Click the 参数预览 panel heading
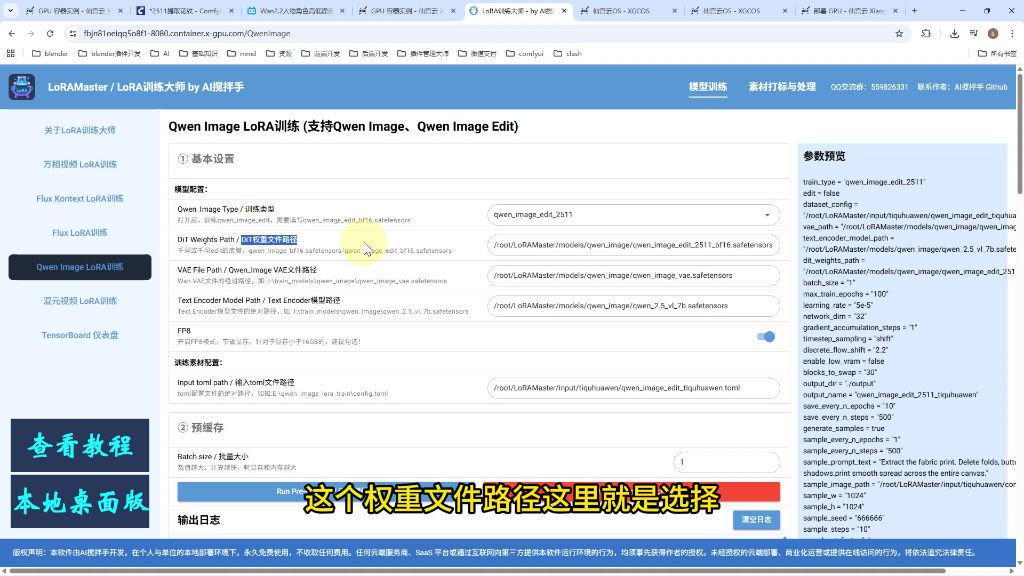The image size is (1024, 576). click(x=824, y=156)
